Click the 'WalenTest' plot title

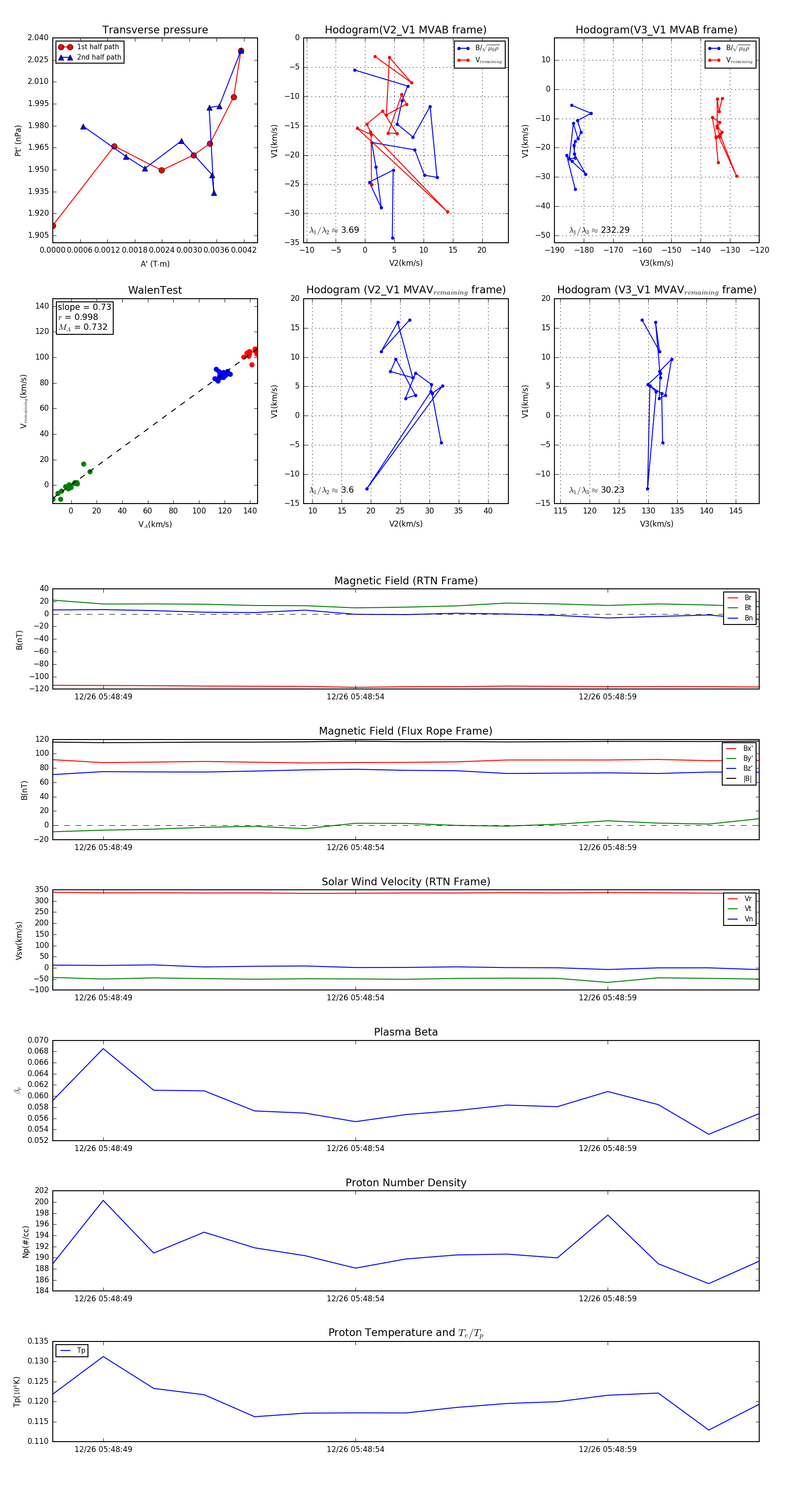coord(155,290)
